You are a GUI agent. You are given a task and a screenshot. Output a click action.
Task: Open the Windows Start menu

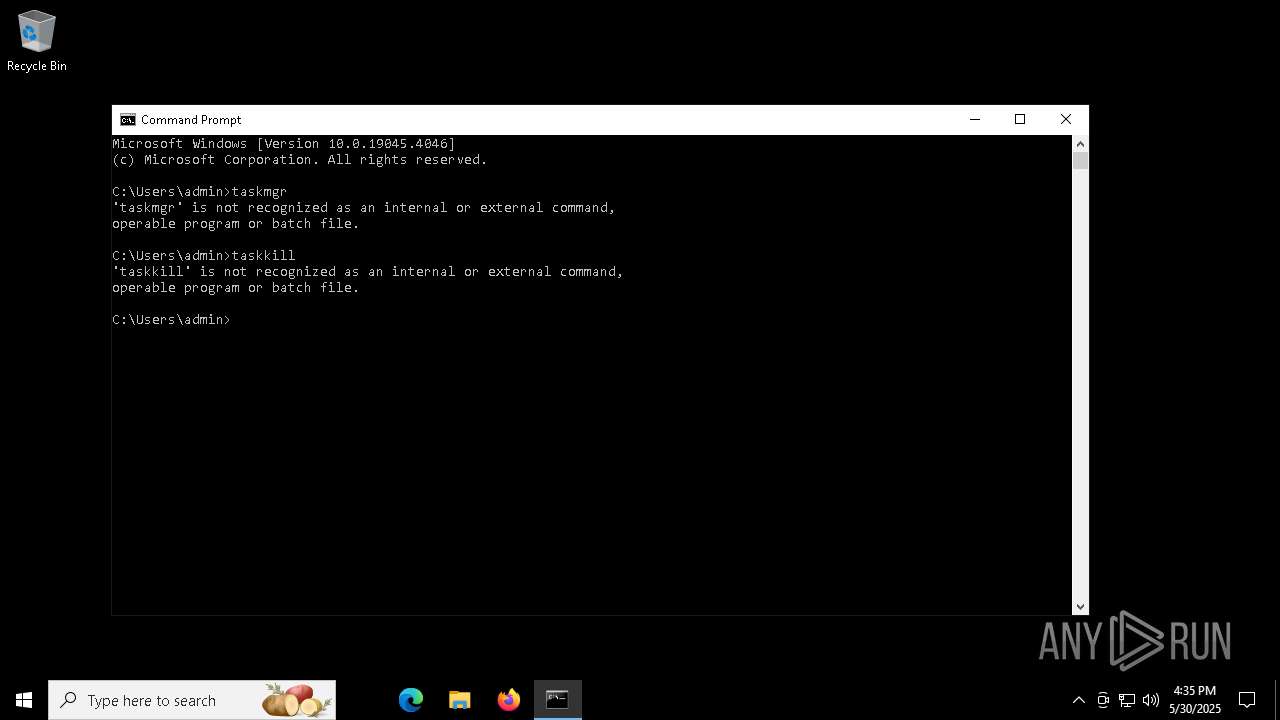point(24,700)
